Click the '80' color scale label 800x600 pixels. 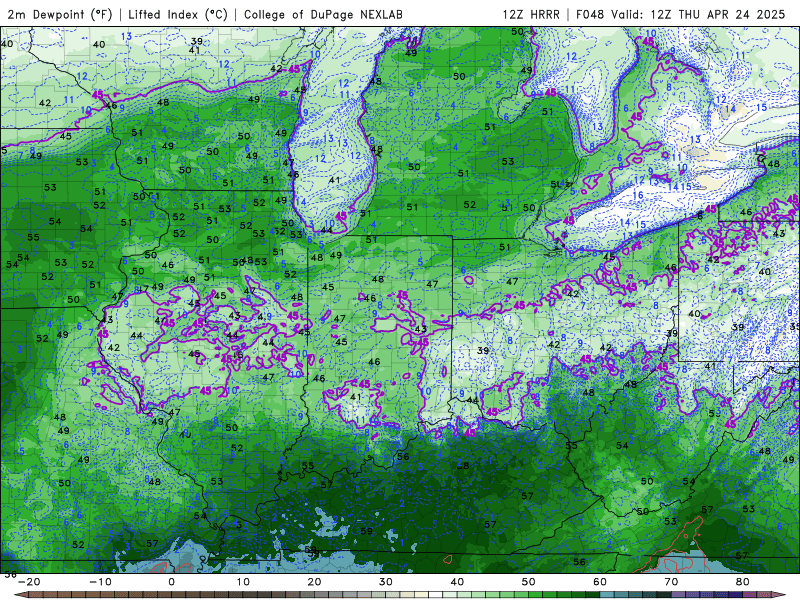point(743,582)
